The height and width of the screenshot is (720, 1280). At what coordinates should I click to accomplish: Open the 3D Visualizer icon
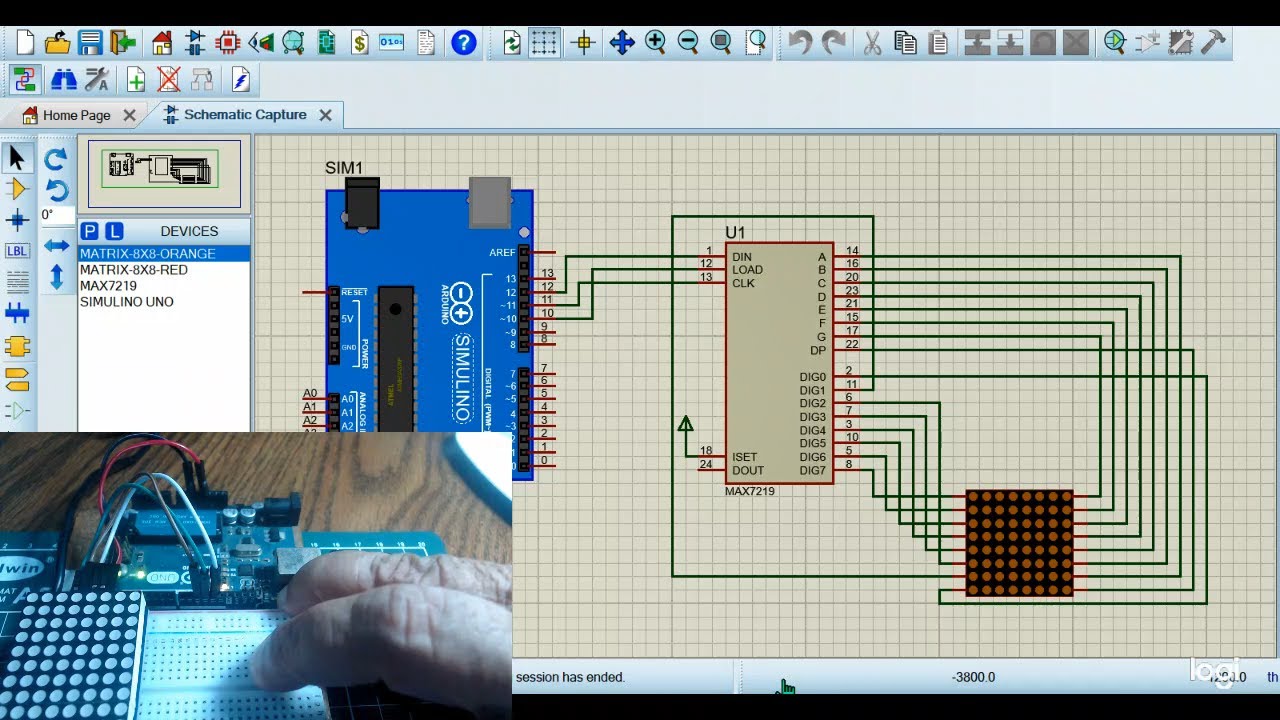[261, 43]
